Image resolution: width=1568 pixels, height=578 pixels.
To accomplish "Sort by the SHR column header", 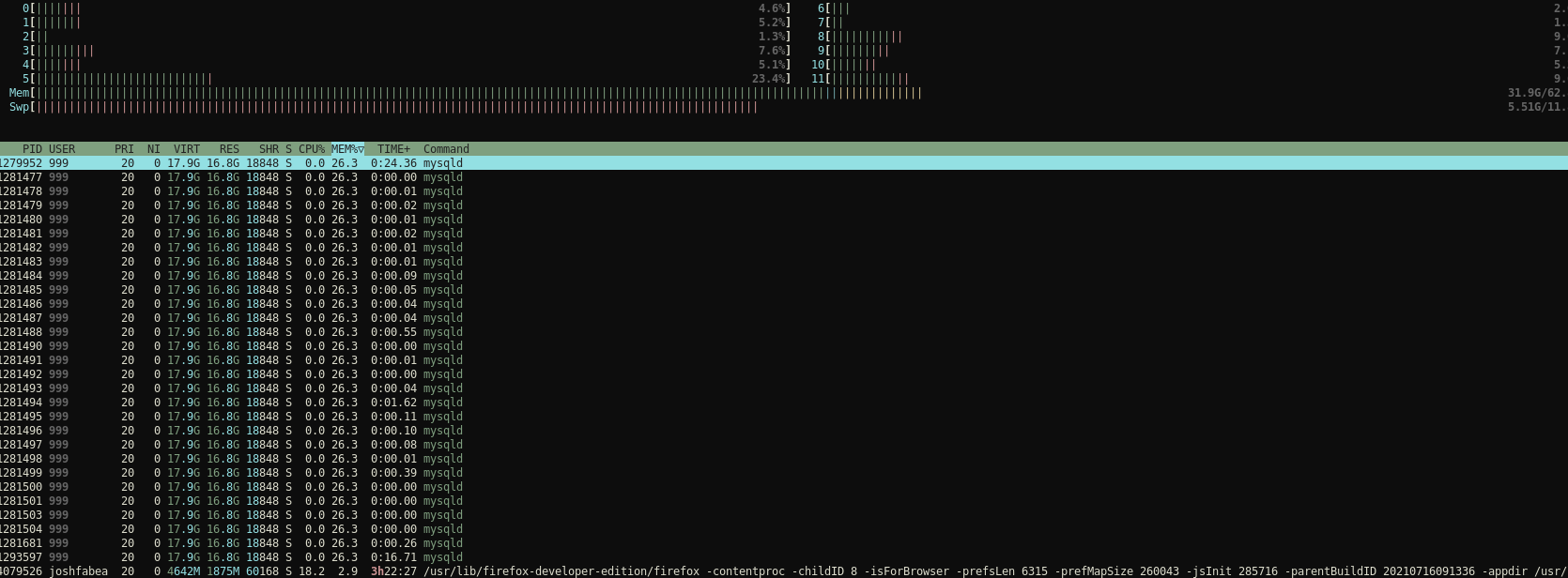I will coord(269,149).
